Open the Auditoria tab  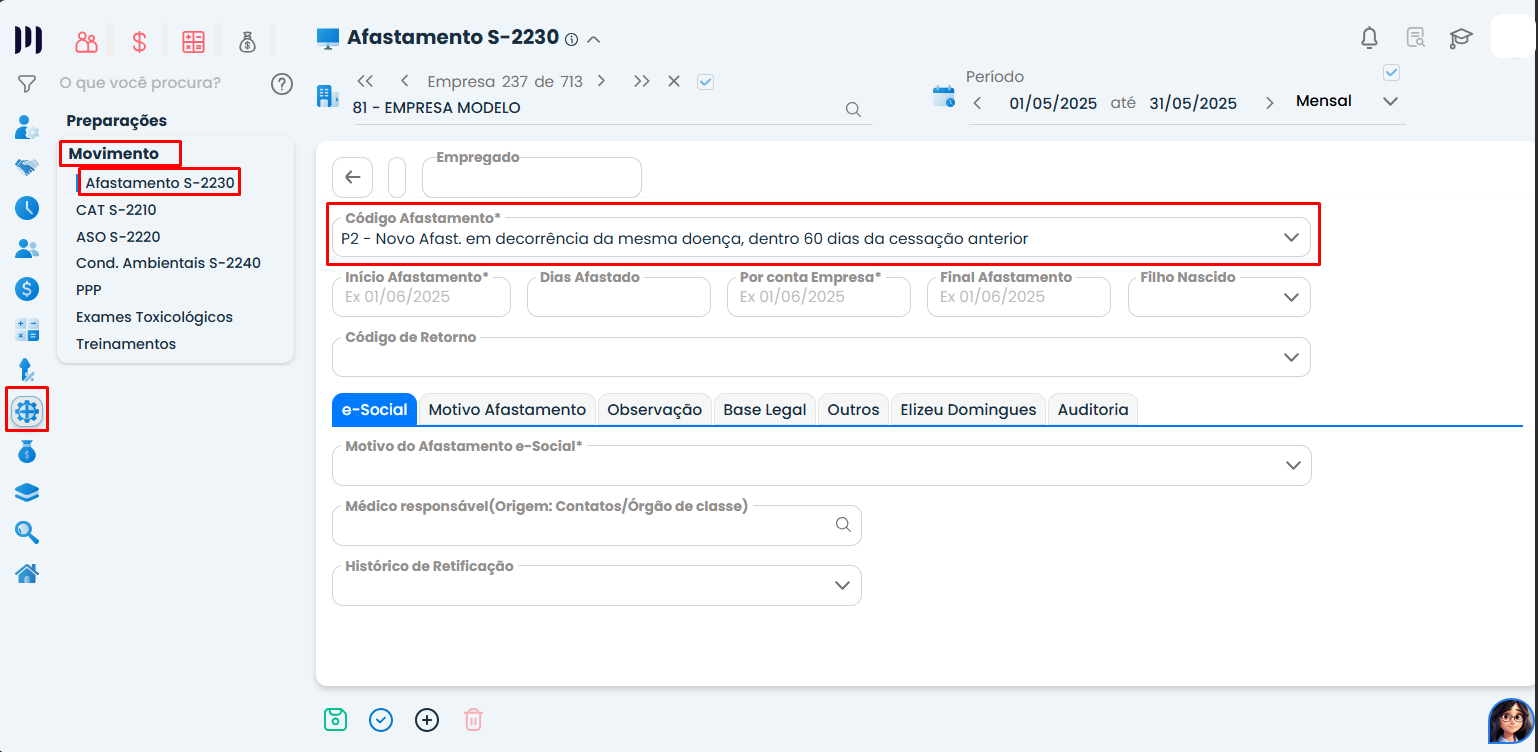pyautogui.click(x=1093, y=409)
